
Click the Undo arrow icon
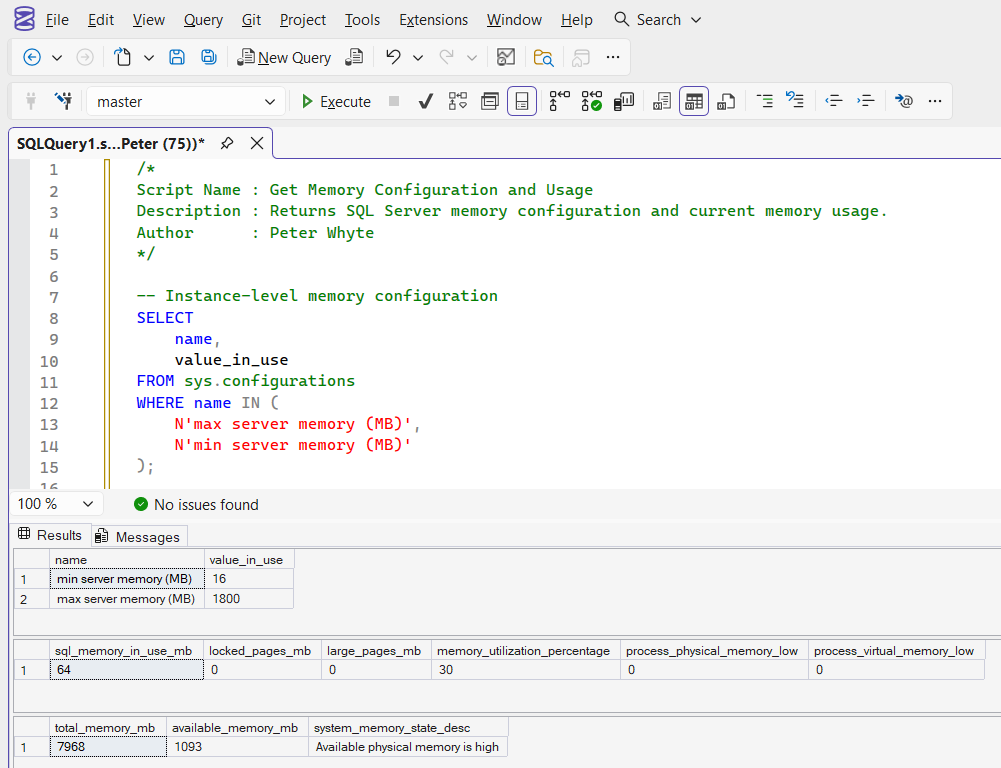tap(393, 57)
